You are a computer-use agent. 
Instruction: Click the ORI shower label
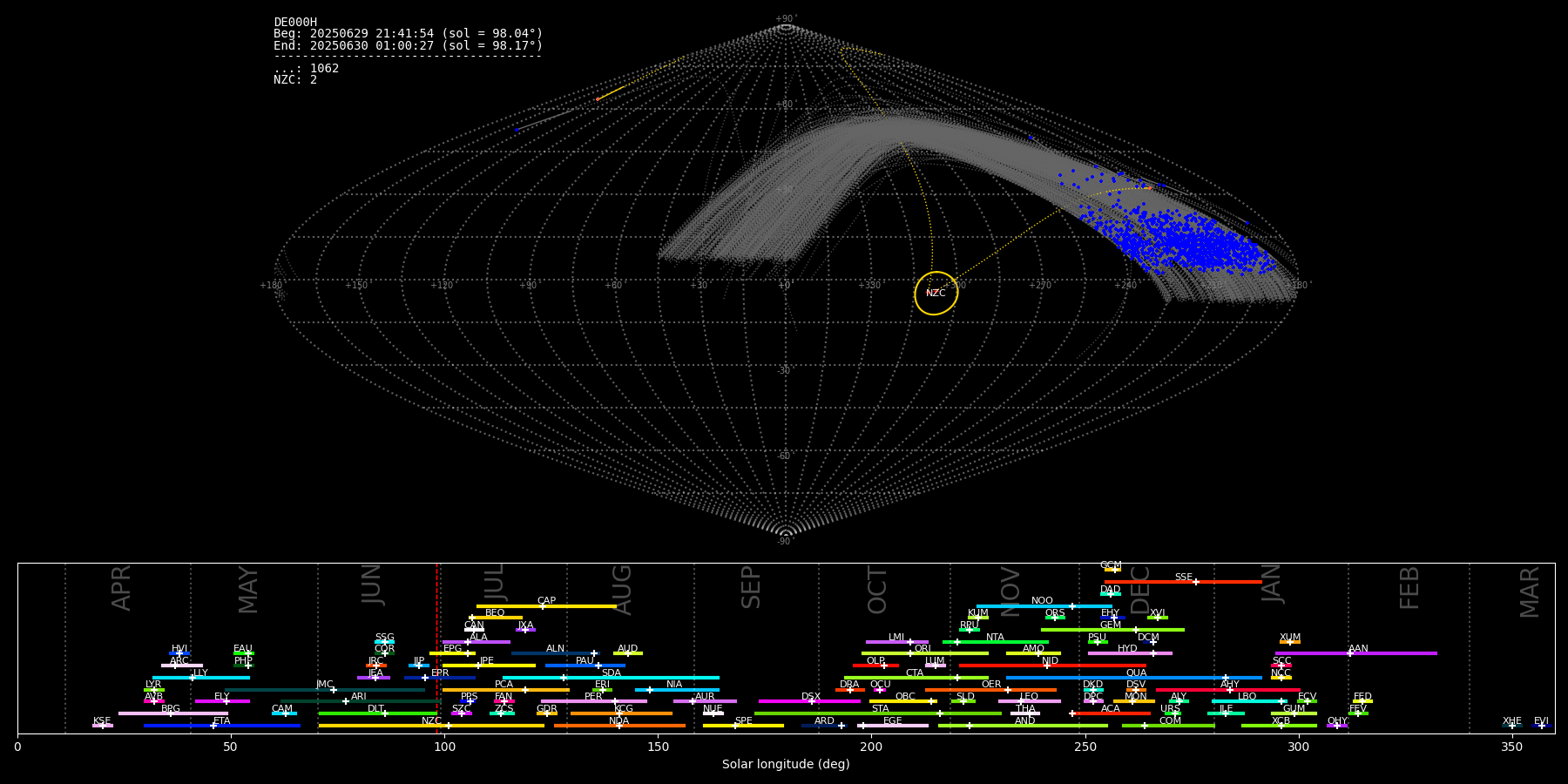click(x=923, y=649)
